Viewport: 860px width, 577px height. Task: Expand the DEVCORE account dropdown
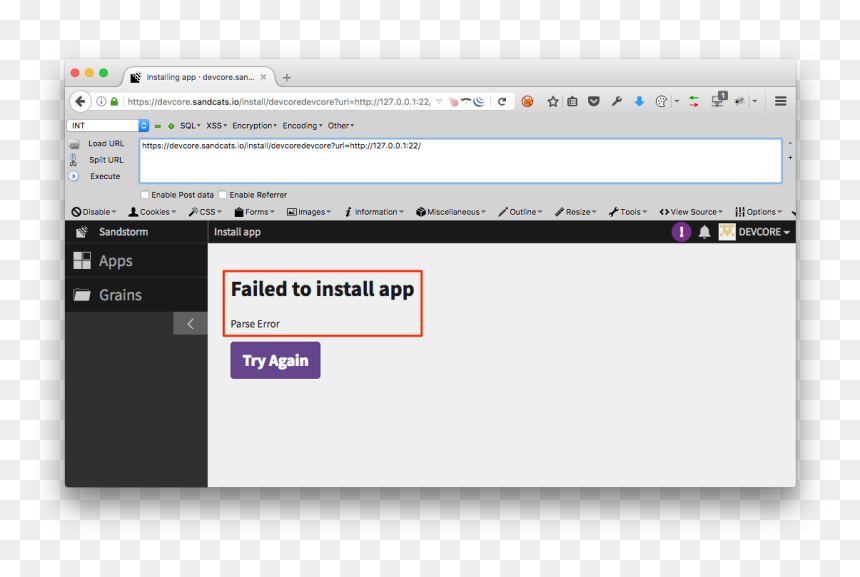coord(755,232)
